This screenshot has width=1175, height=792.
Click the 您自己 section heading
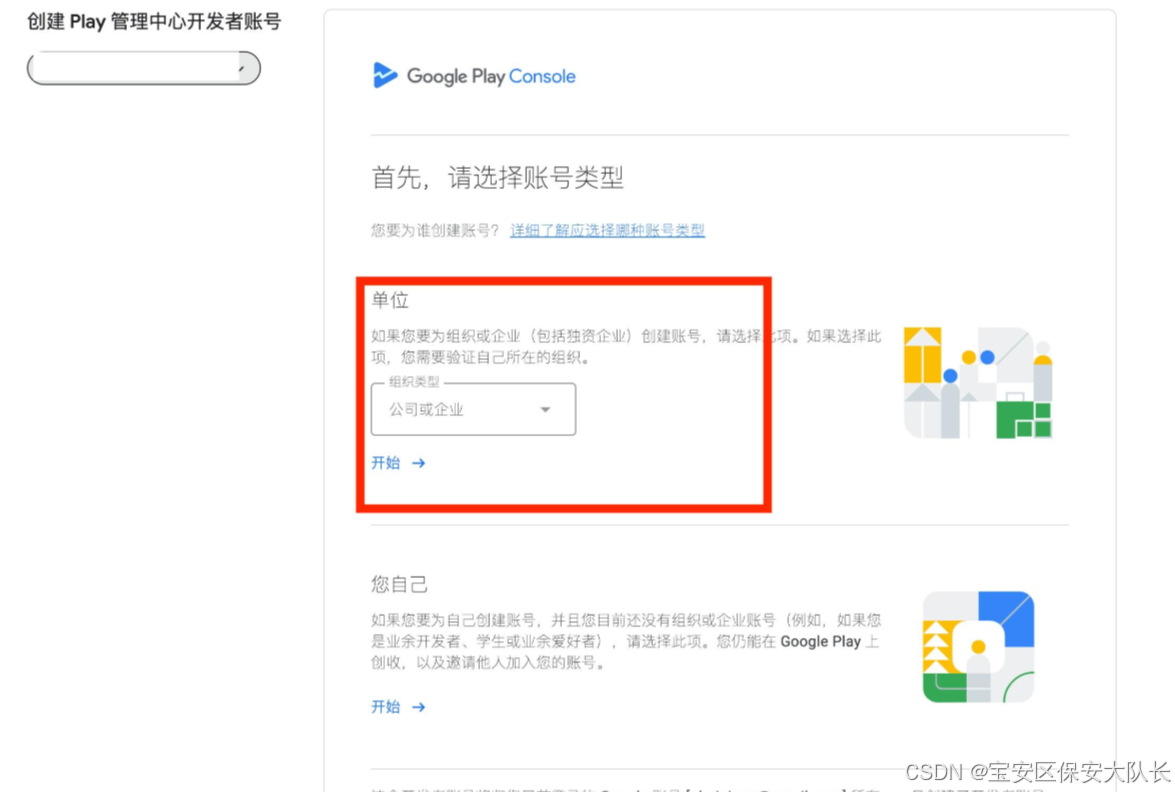[399, 584]
